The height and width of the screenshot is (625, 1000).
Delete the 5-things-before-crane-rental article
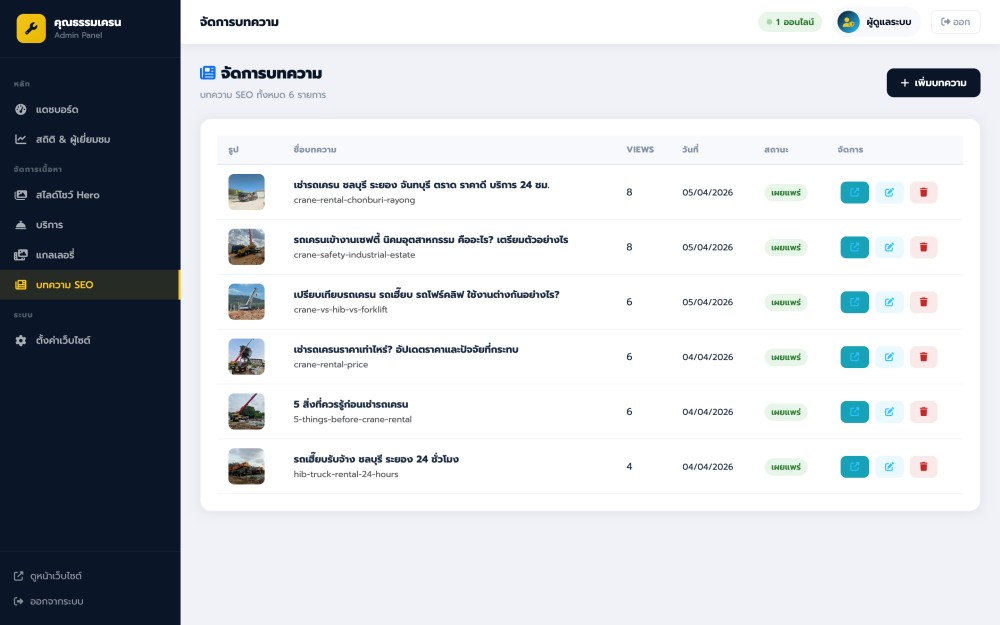tap(923, 411)
